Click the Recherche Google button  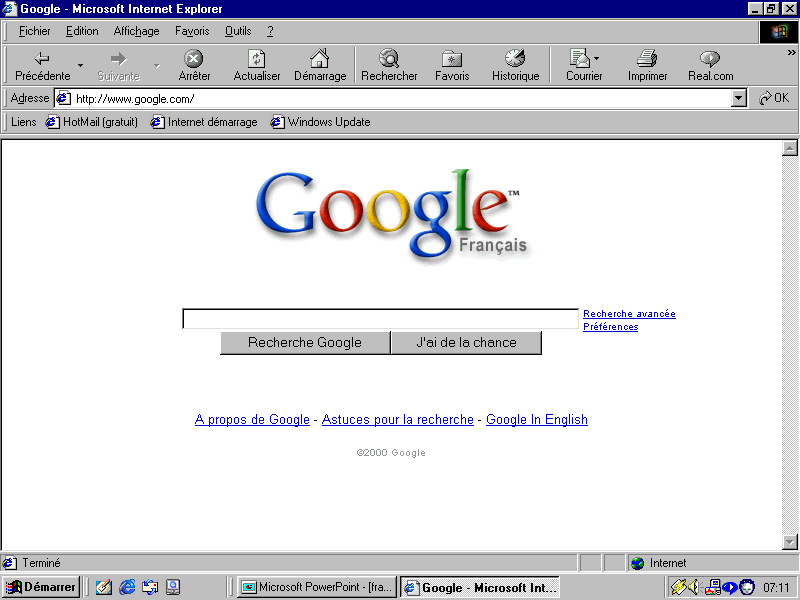point(305,343)
